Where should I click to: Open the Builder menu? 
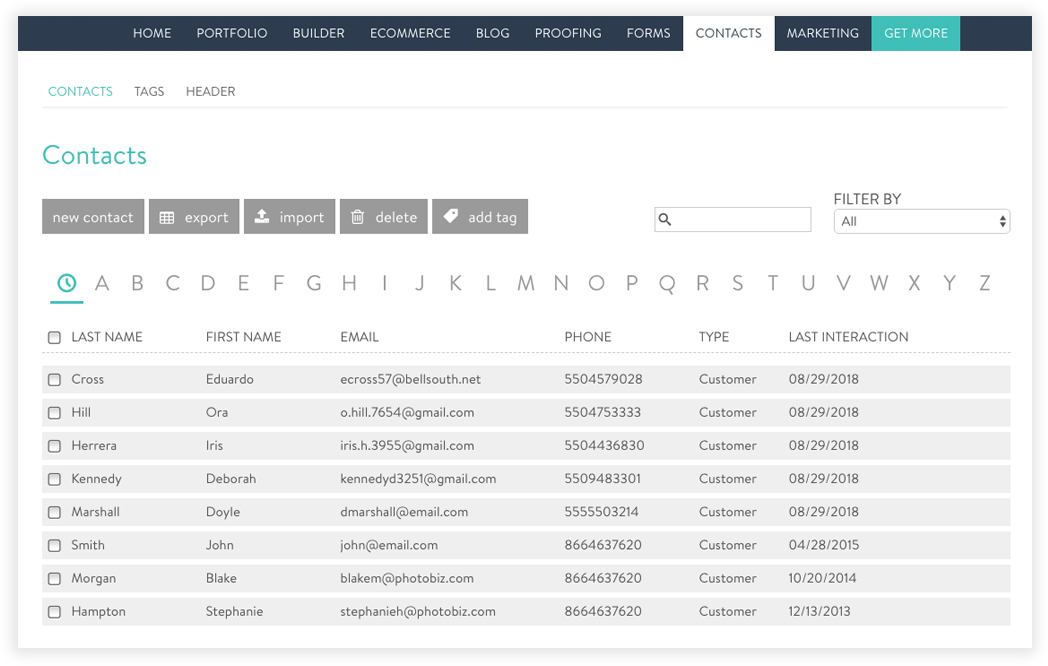(x=319, y=33)
